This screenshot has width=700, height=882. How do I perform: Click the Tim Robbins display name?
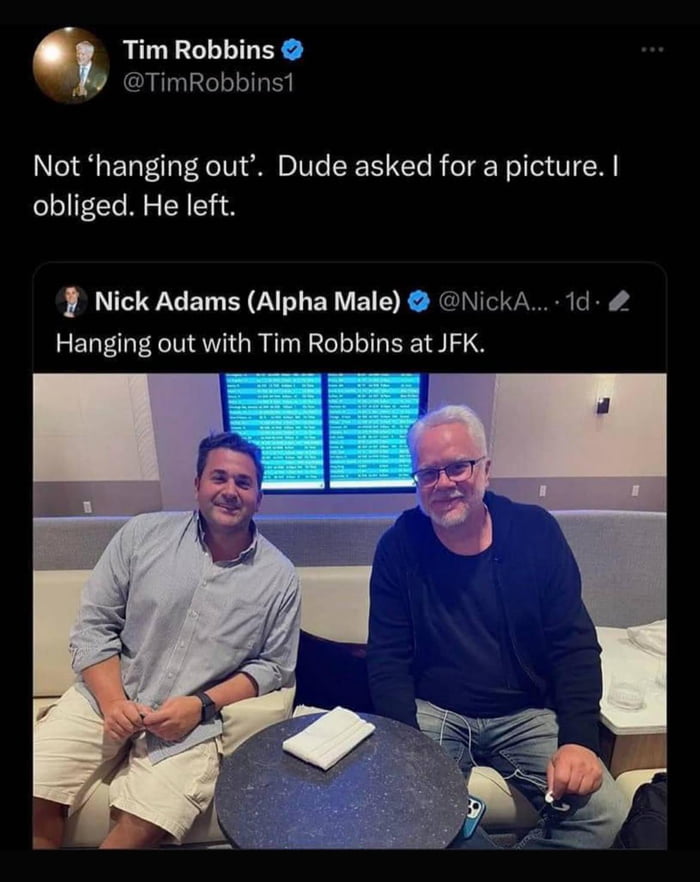coord(199,48)
